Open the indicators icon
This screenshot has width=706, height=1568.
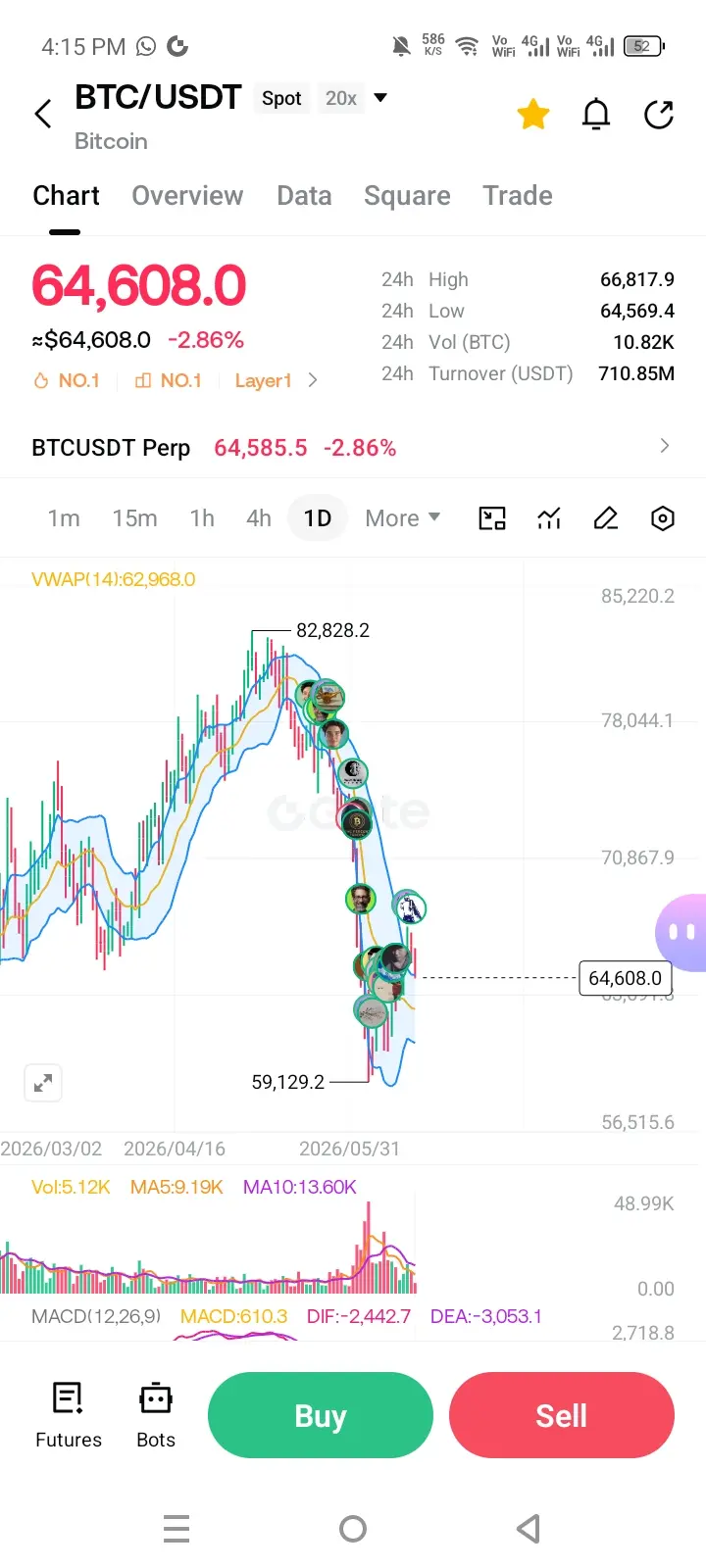(549, 518)
